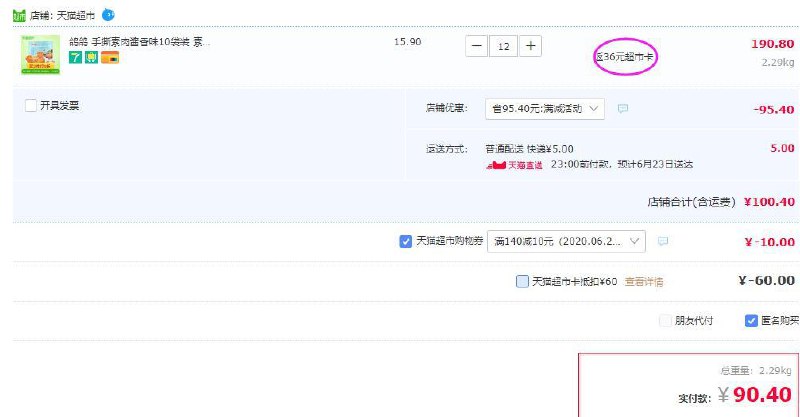Click the quantity field showing 12
The width and height of the screenshot is (800, 417).
pos(504,46)
